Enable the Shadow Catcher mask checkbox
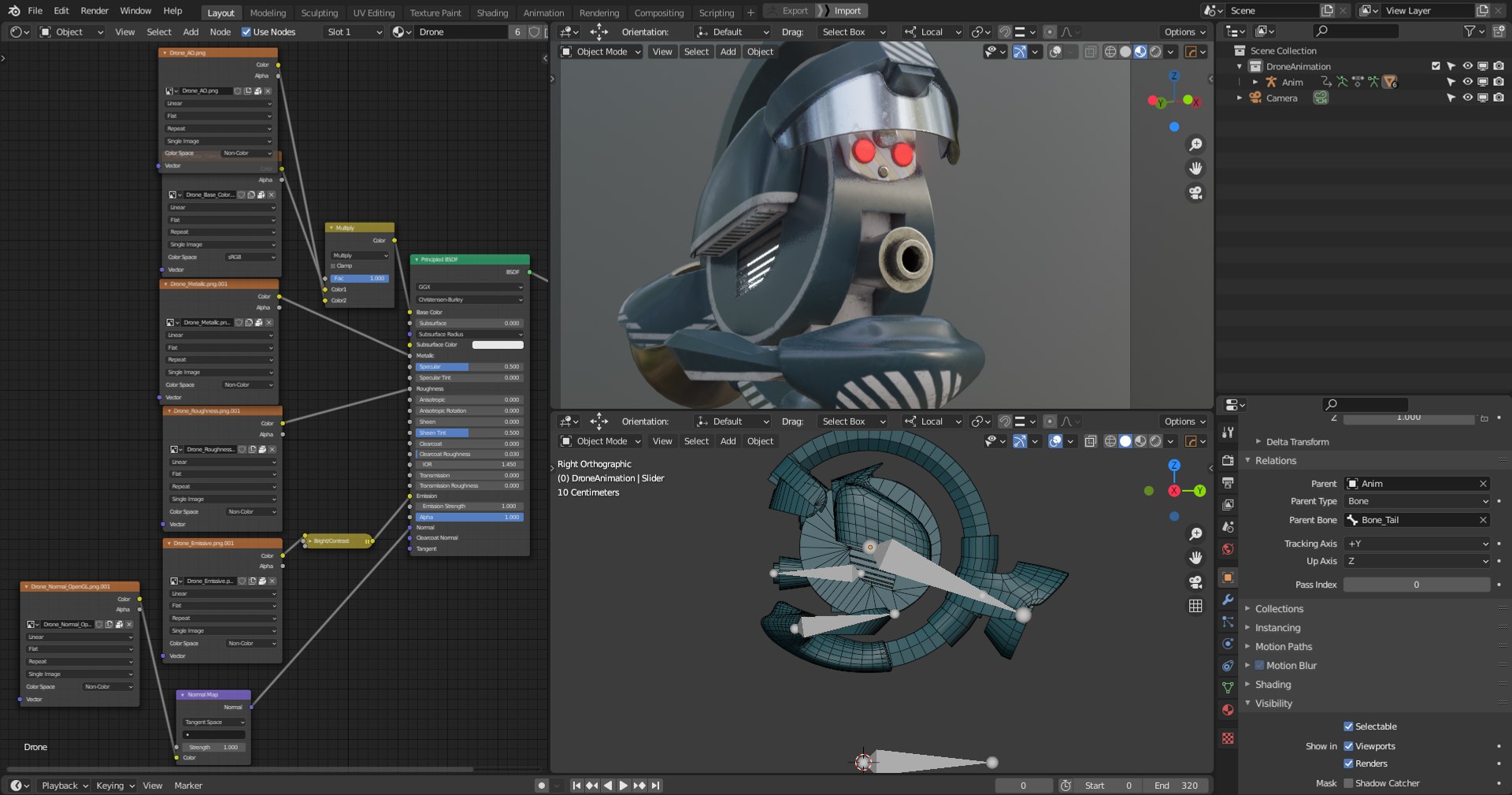The image size is (1512, 795). [x=1348, y=783]
